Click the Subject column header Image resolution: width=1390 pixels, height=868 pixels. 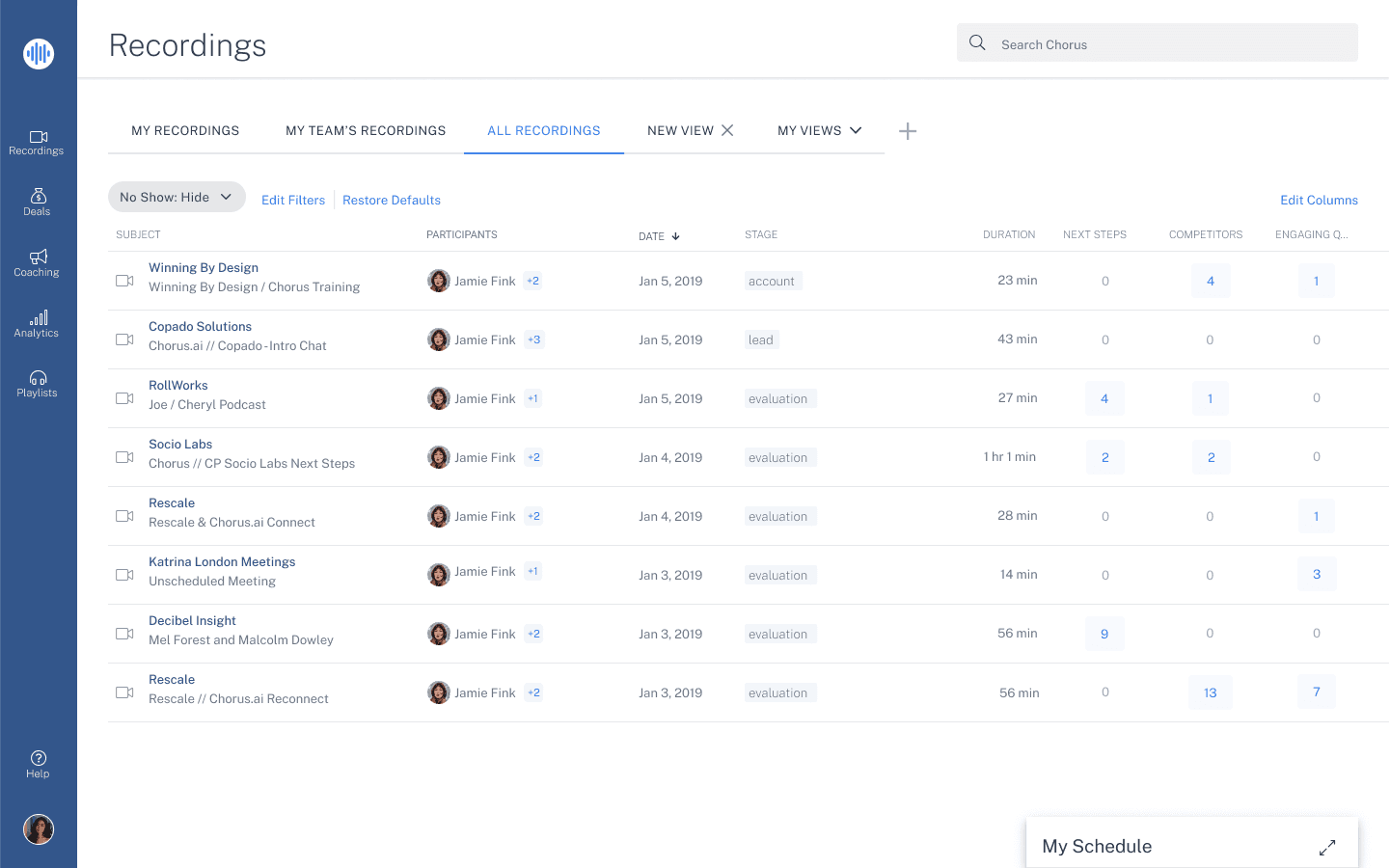138,234
